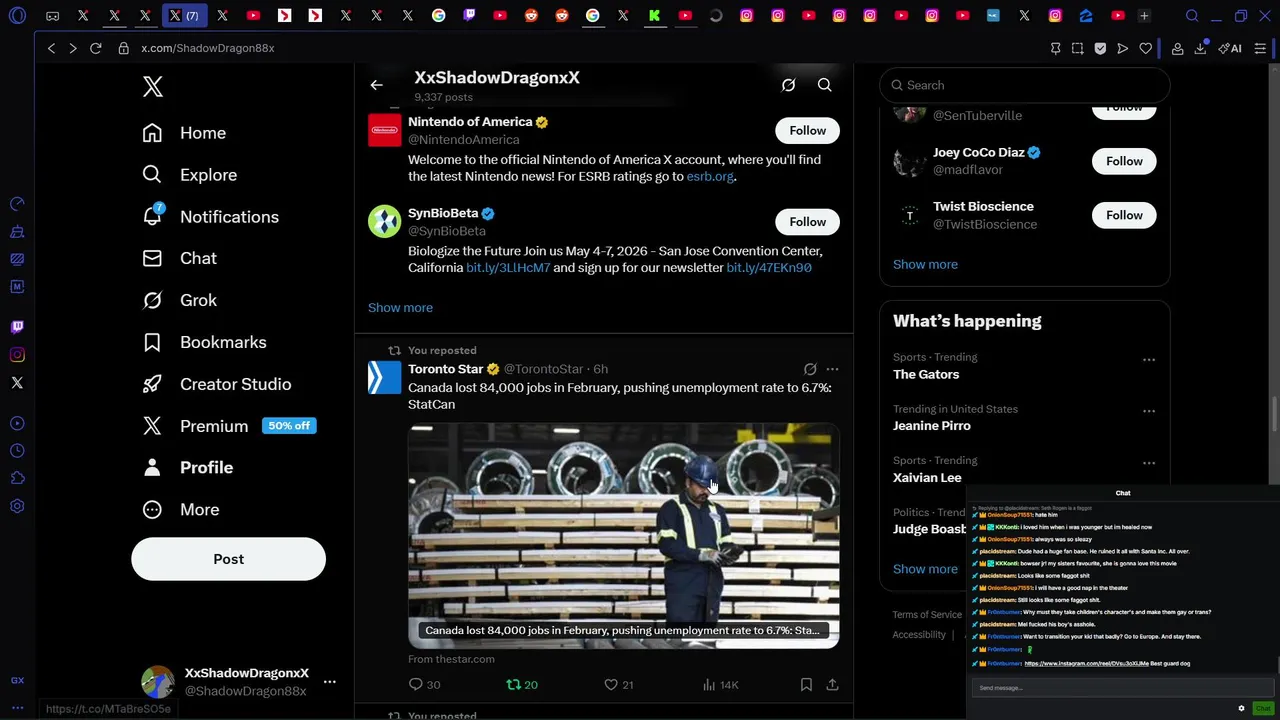Viewport: 1280px width, 720px height.
Task: Bookmark the Toronto Star post
Action: click(806, 685)
